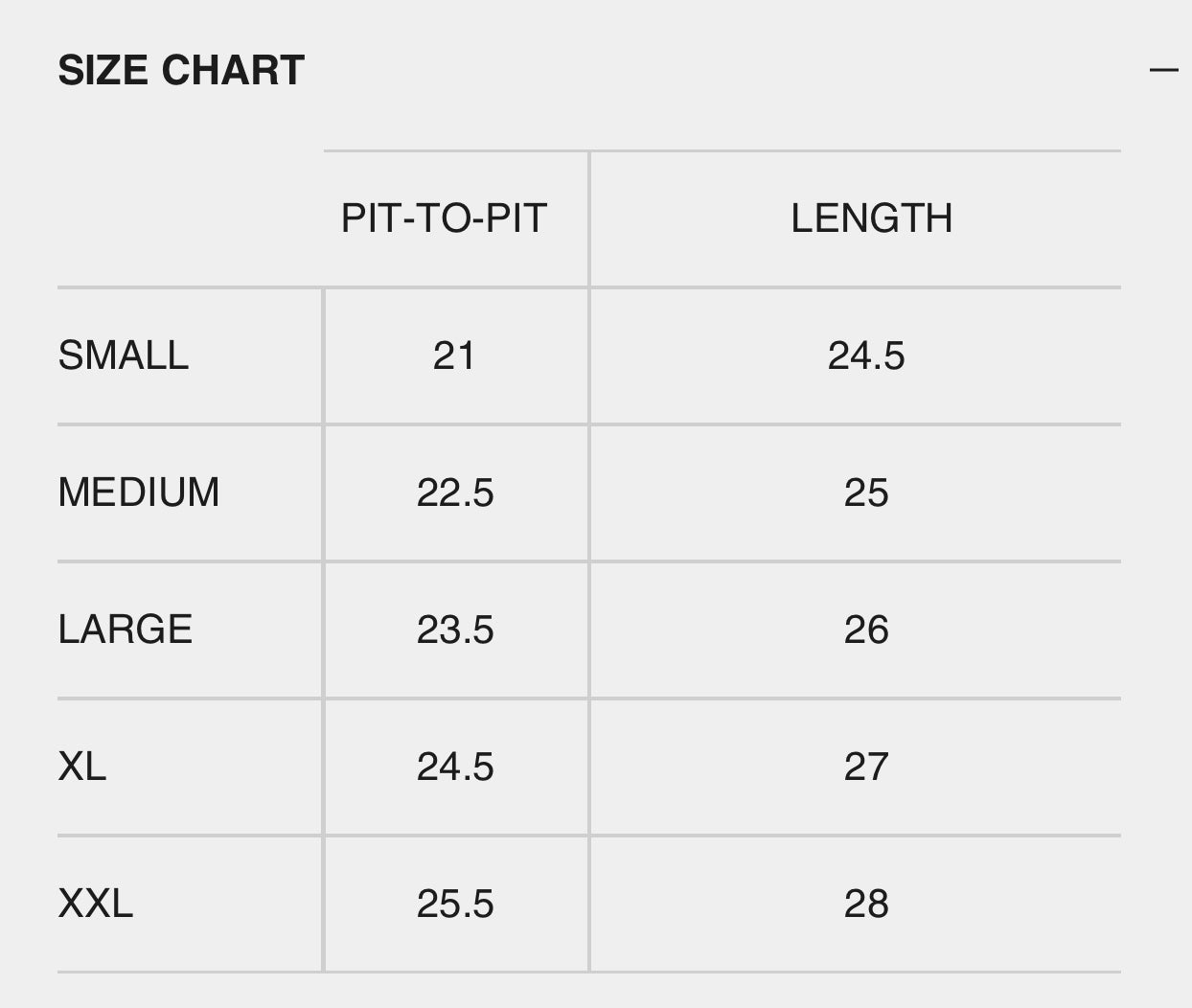
Task: Select the LENGTH column header
Action: click(871, 218)
